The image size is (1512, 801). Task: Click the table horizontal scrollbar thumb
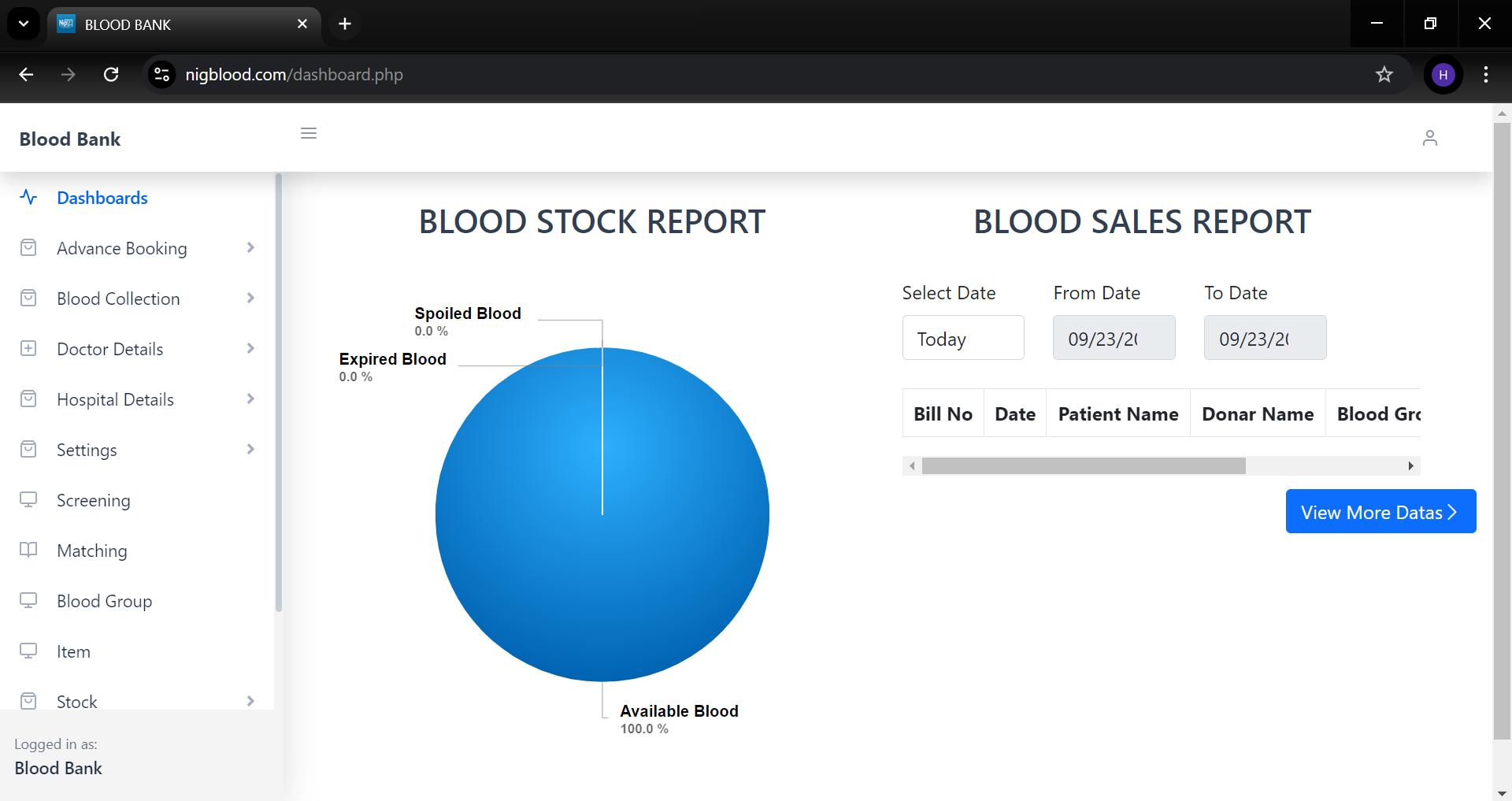click(x=1084, y=465)
